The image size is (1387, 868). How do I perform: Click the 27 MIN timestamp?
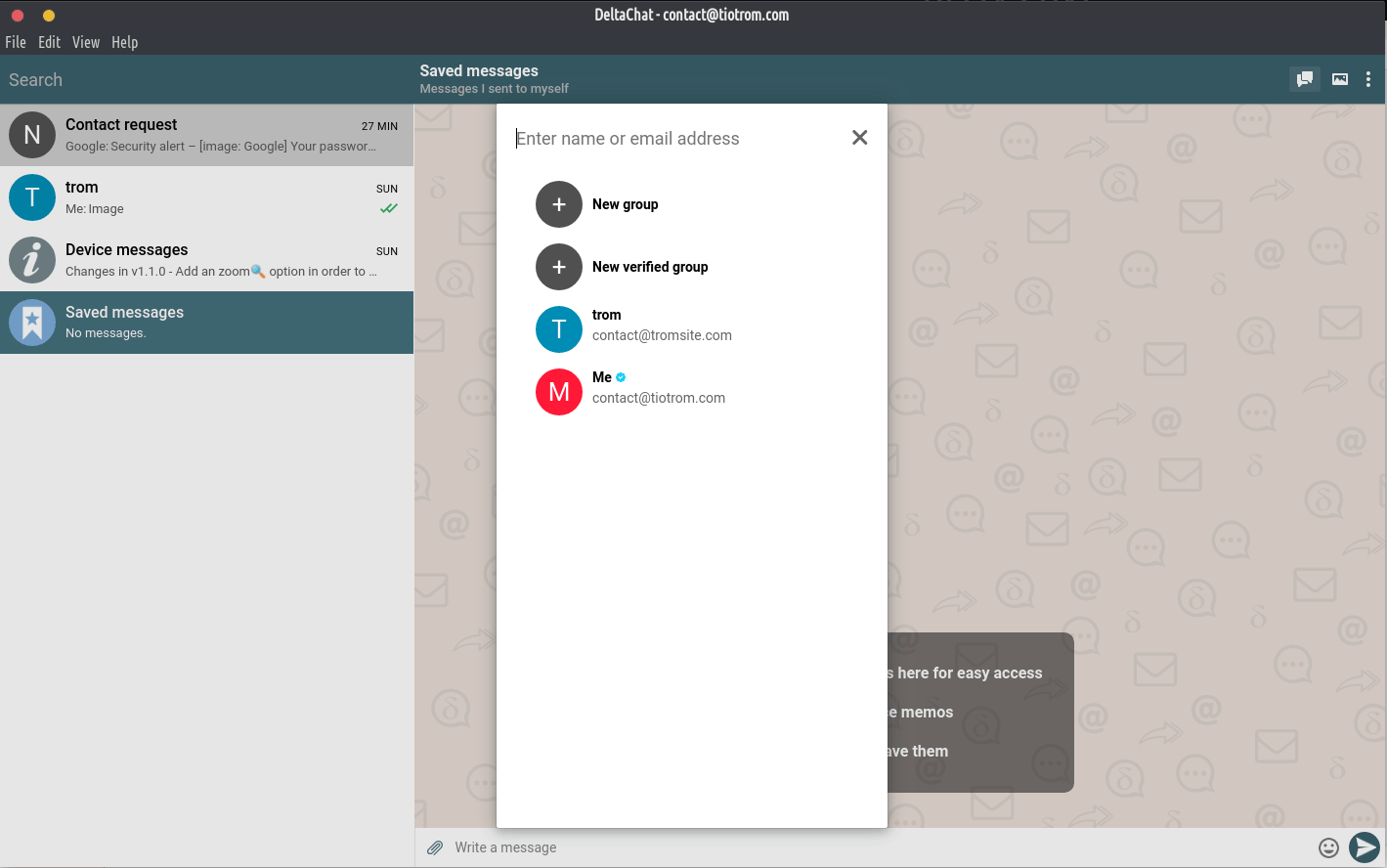pyautogui.click(x=379, y=126)
